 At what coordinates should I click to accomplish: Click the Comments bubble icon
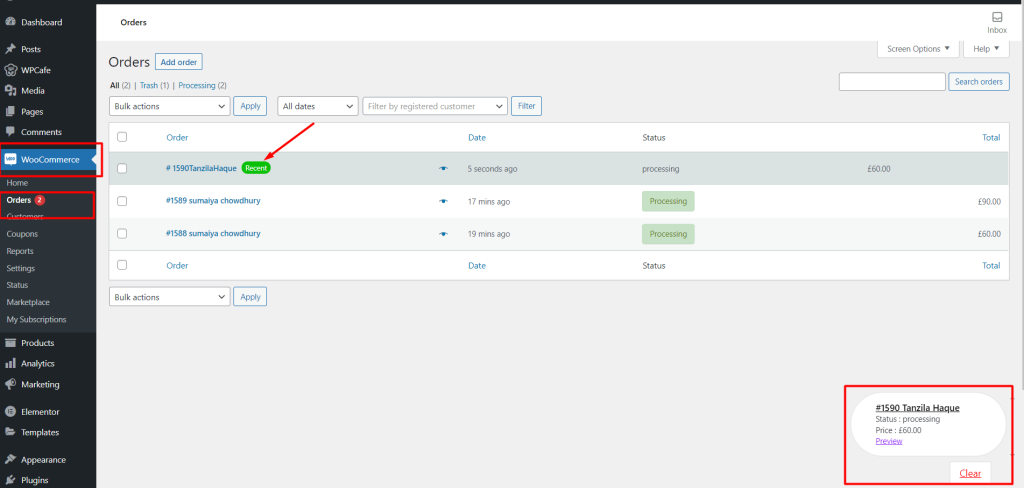pos(10,132)
